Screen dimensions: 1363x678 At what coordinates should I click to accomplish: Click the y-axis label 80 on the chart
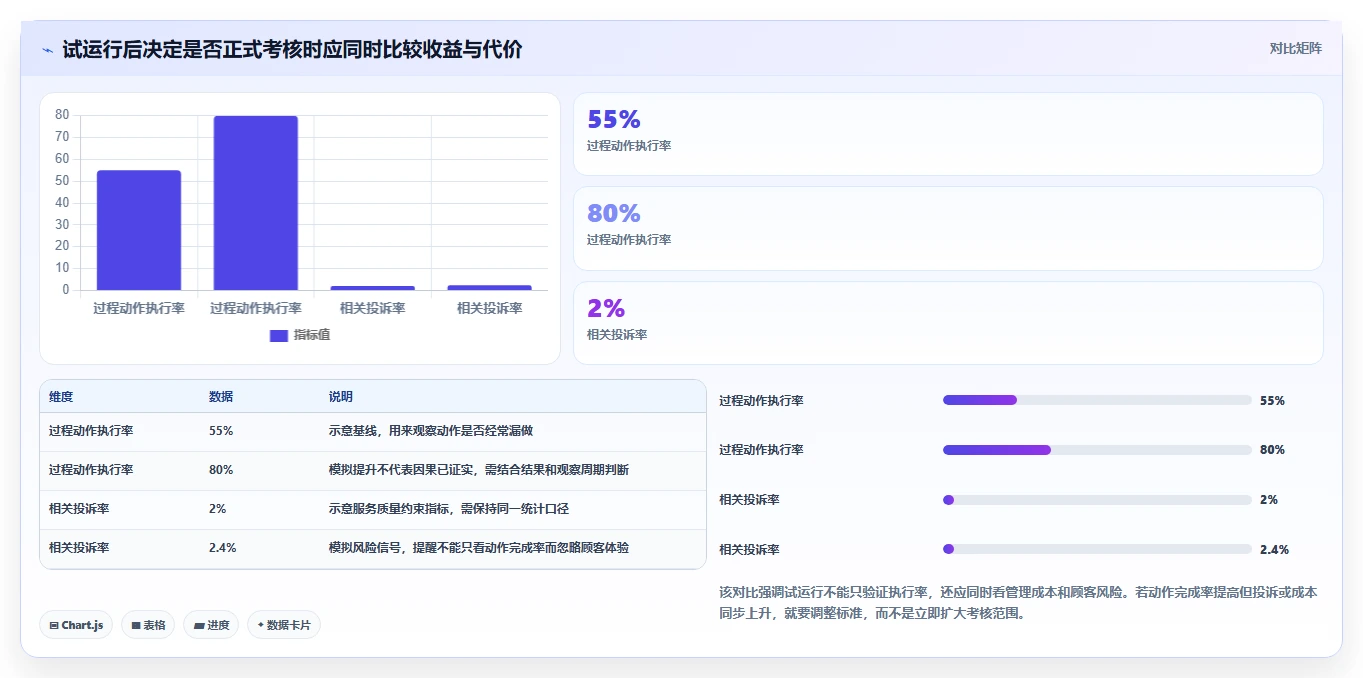pos(62,115)
